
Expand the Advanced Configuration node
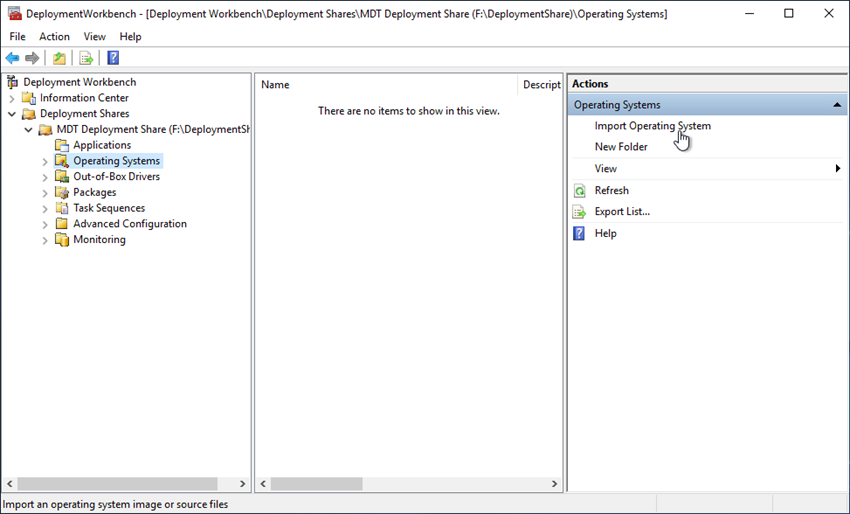click(x=45, y=224)
